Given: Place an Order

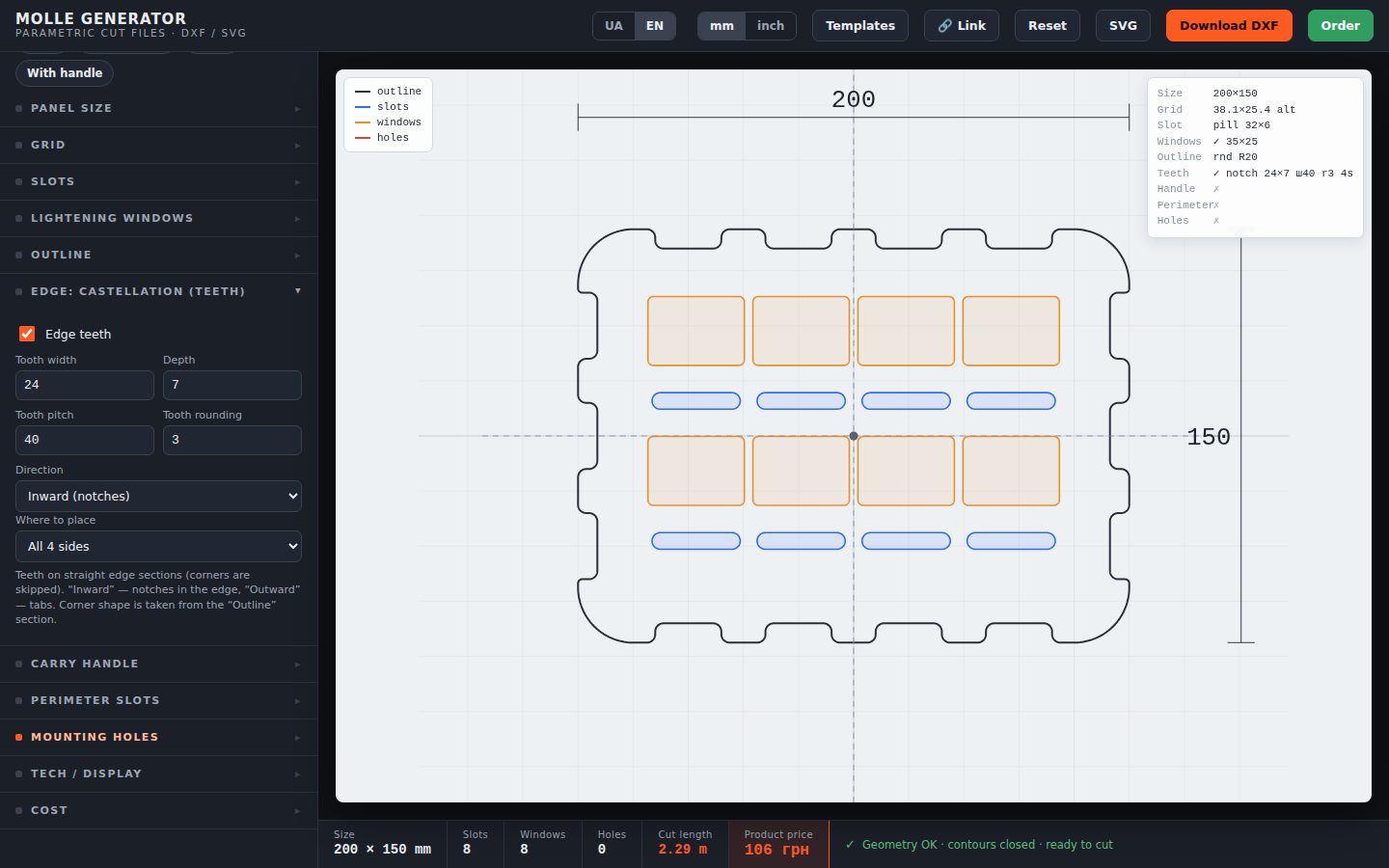Looking at the screenshot, I should tap(1341, 26).
